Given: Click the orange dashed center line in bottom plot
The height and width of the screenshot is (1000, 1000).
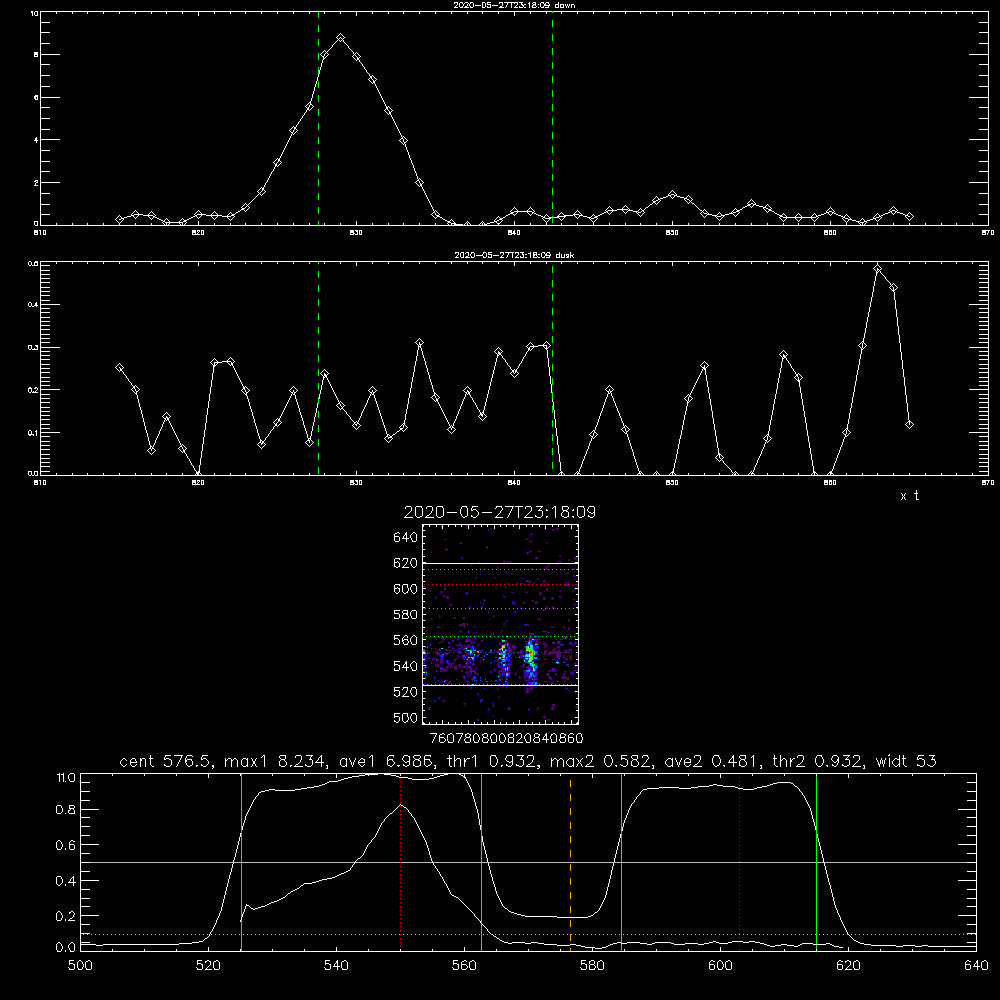Looking at the screenshot, I should pyautogui.click(x=570, y=862).
